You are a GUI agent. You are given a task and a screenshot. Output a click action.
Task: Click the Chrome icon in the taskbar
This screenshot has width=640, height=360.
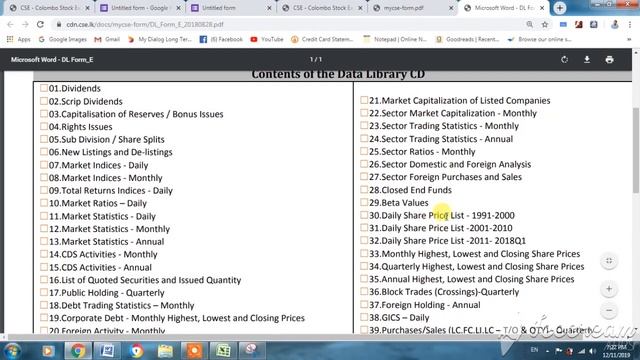pyautogui.click(x=78, y=351)
